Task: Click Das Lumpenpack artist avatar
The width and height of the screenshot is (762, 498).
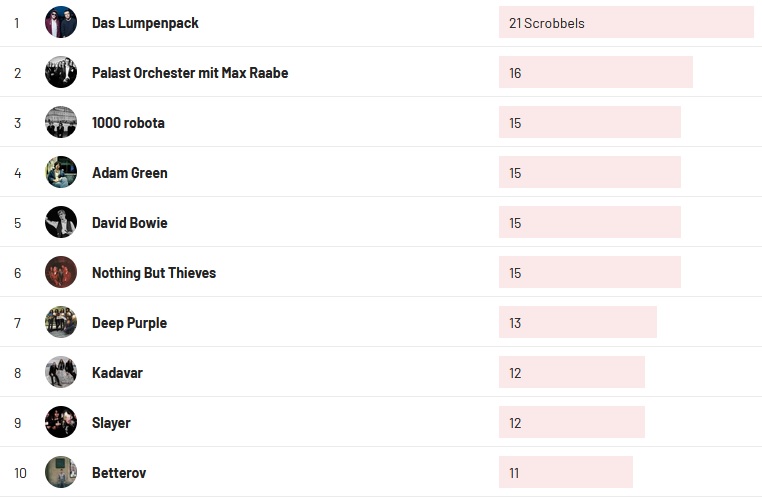Action: [x=61, y=22]
